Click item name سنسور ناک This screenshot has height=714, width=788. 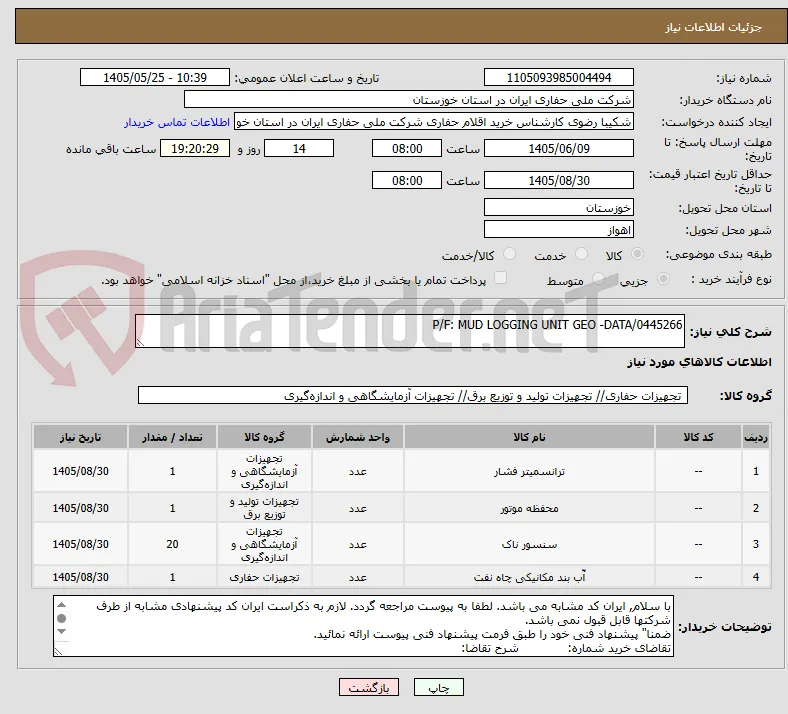click(x=529, y=544)
